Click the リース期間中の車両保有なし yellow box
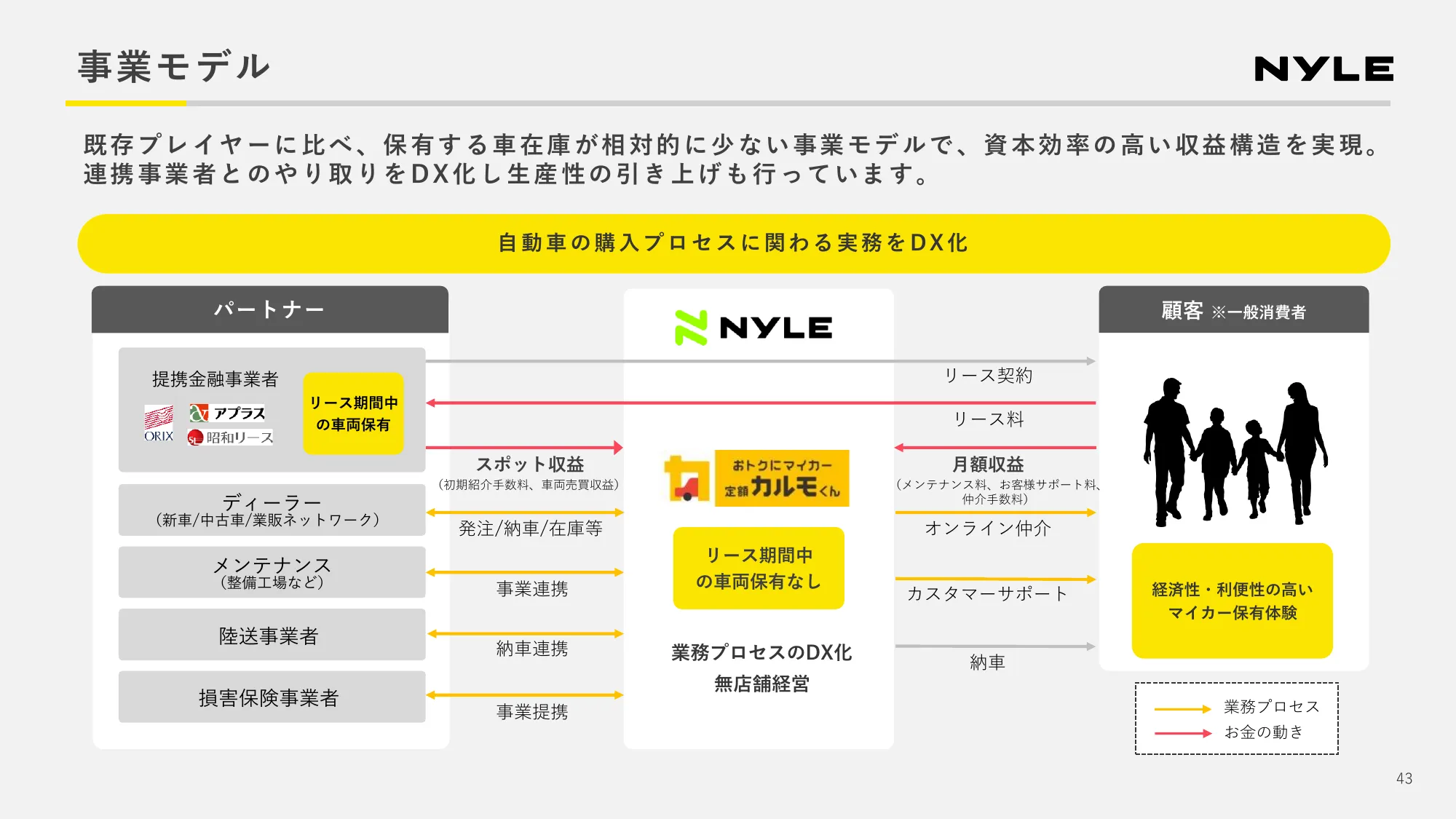This screenshot has width=1456, height=819. (759, 568)
